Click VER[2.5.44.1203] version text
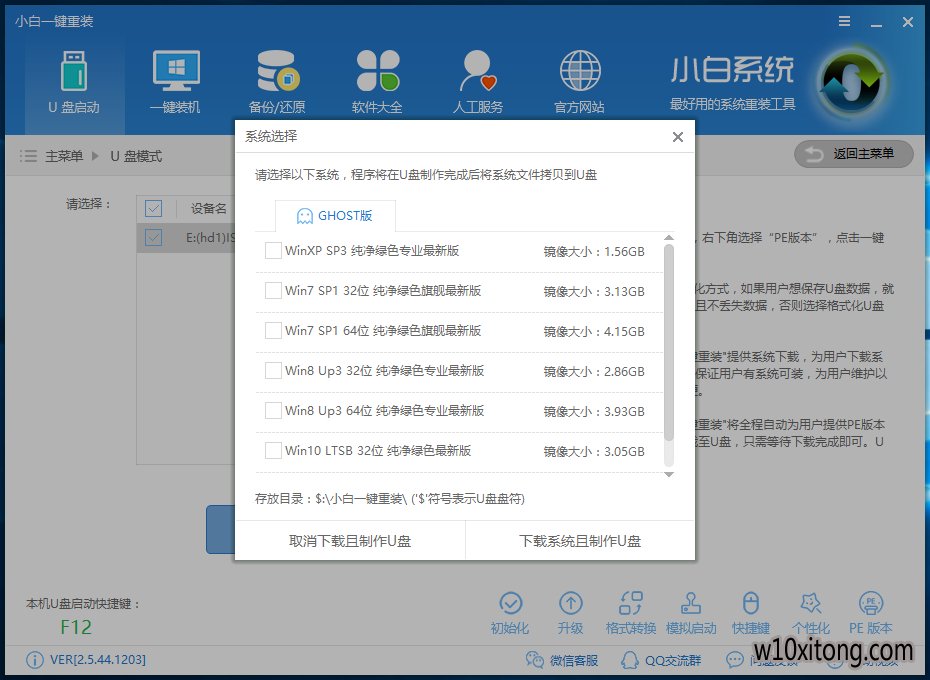This screenshot has height=680, width=930. 98,660
